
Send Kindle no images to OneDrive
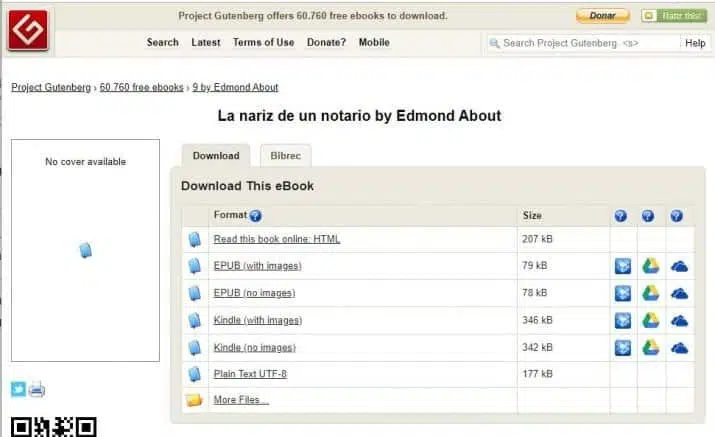tap(679, 349)
